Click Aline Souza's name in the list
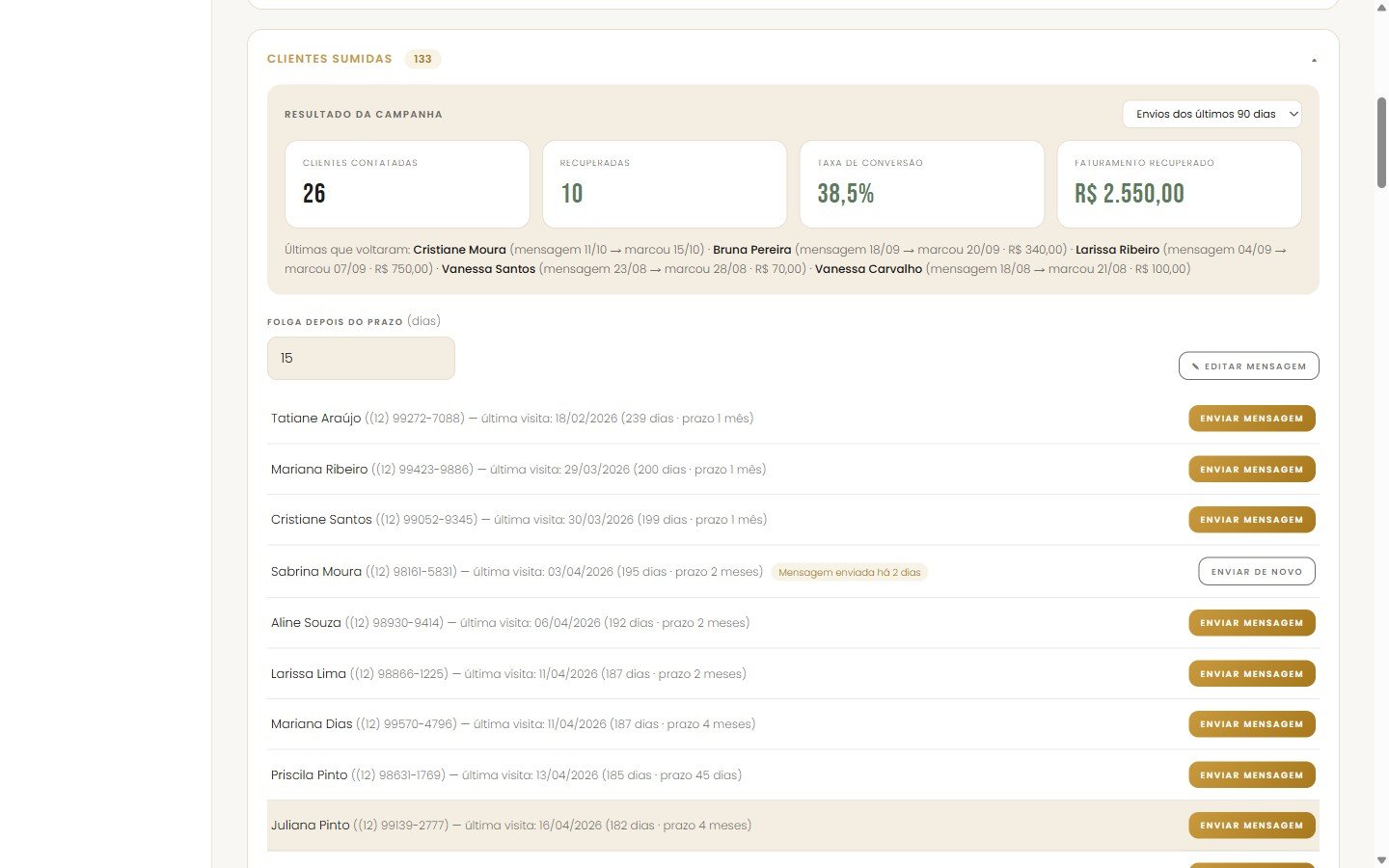The height and width of the screenshot is (868, 1389). point(306,623)
